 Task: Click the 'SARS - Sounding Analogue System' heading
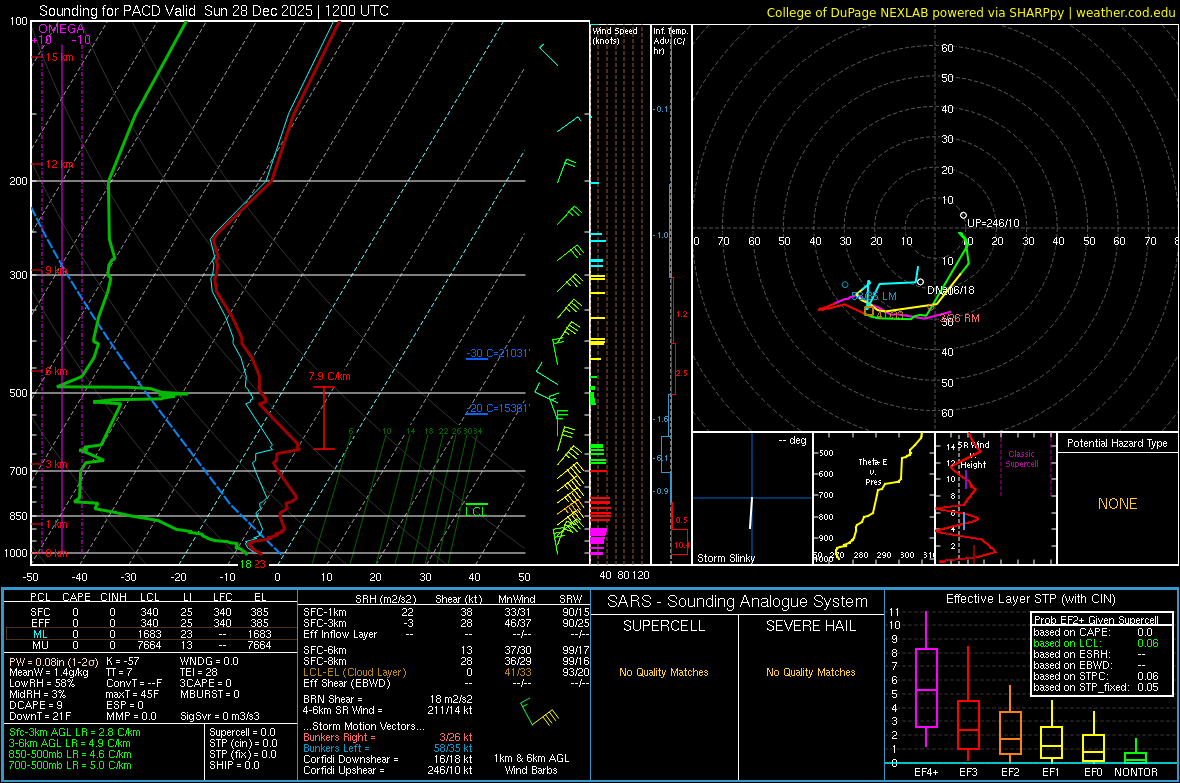point(738,602)
